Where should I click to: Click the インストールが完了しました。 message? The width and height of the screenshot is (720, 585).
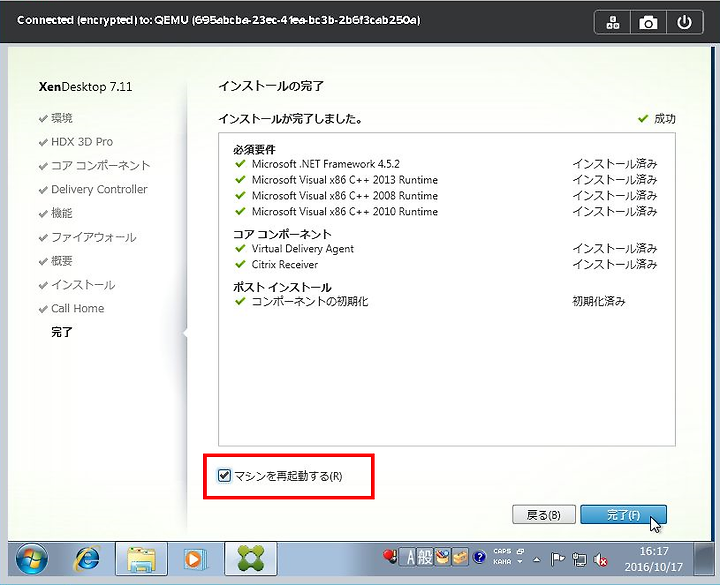291,119
